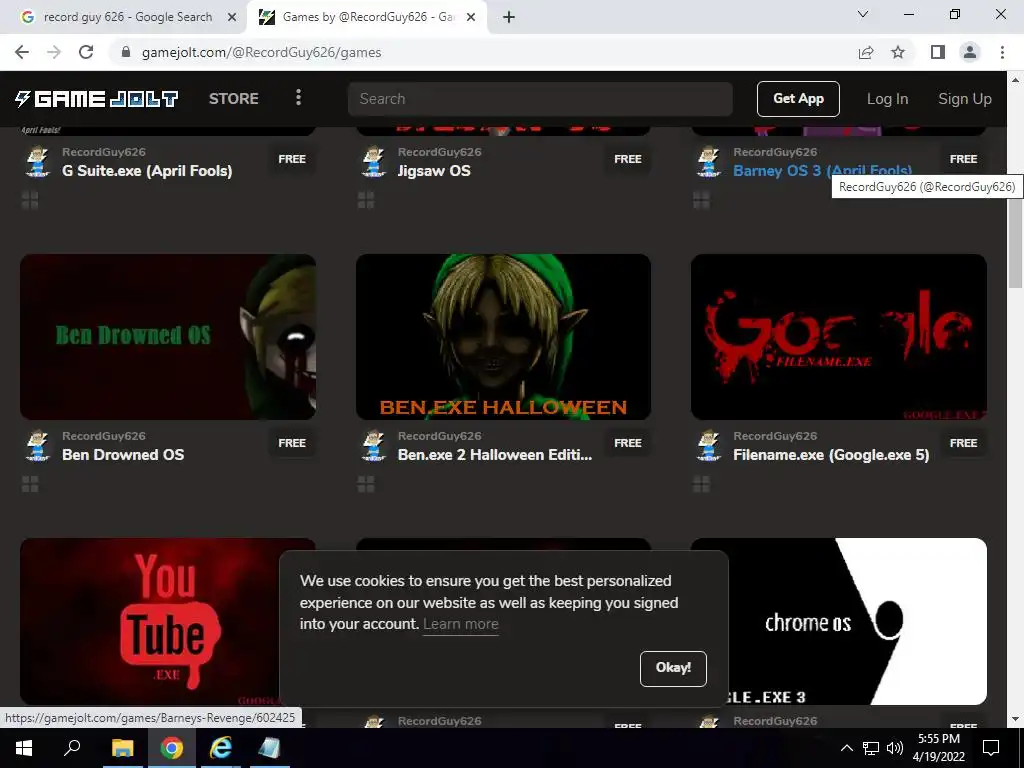Viewport: 1024px width, 768px height.
Task: Open the Learn more cookie link
Action: click(x=460, y=624)
